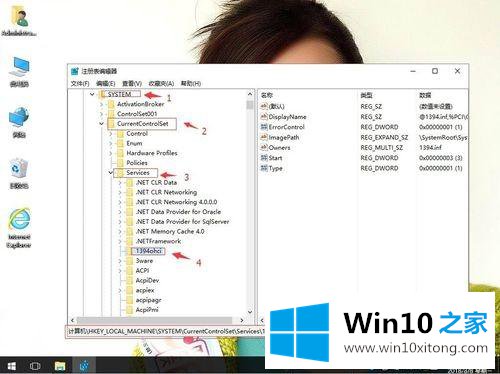Select the Start value name
Image resolution: width=500 pixels, height=374 pixels.
[275, 158]
